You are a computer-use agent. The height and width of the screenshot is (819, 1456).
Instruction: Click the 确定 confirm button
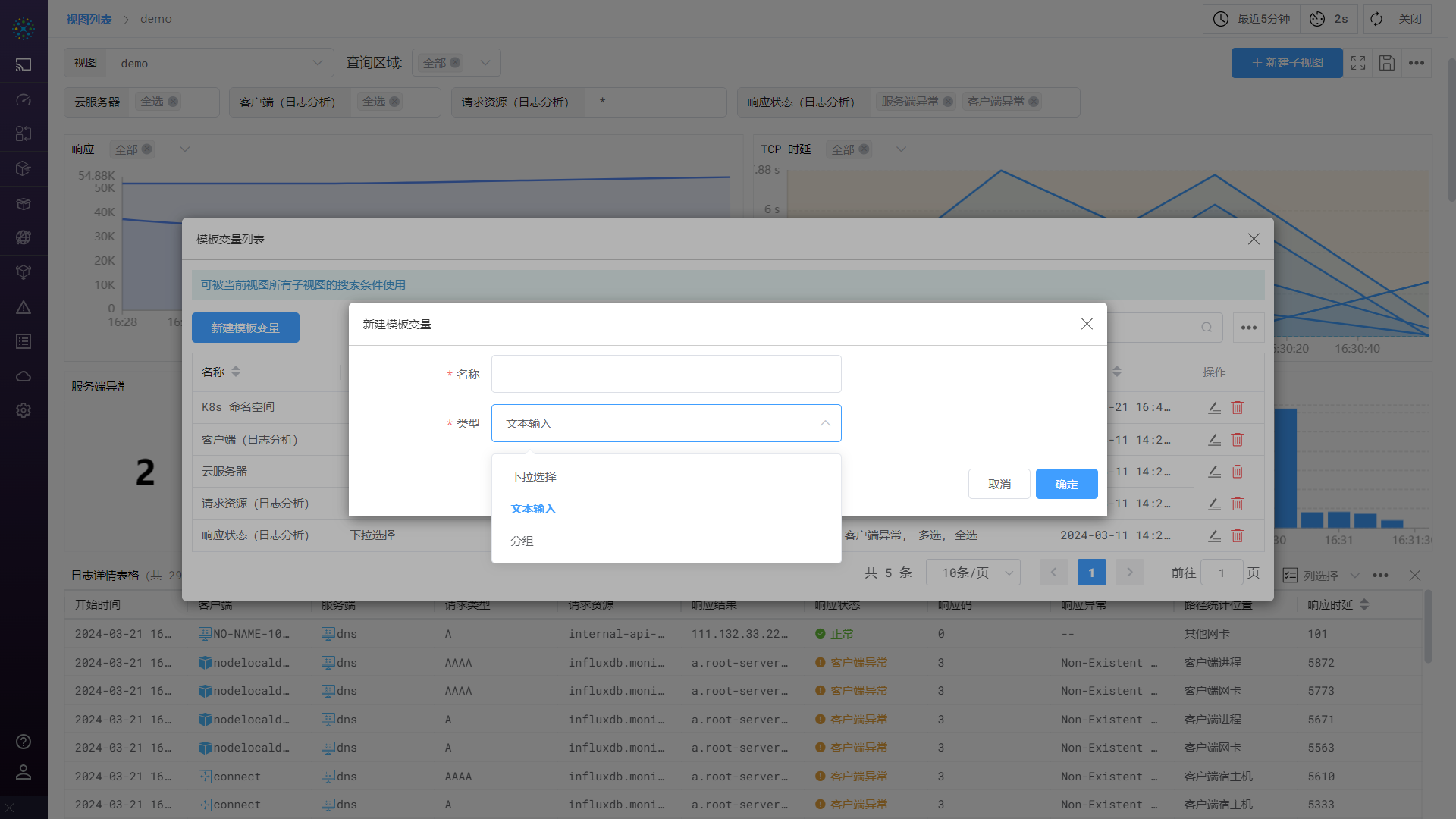[x=1066, y=484]
